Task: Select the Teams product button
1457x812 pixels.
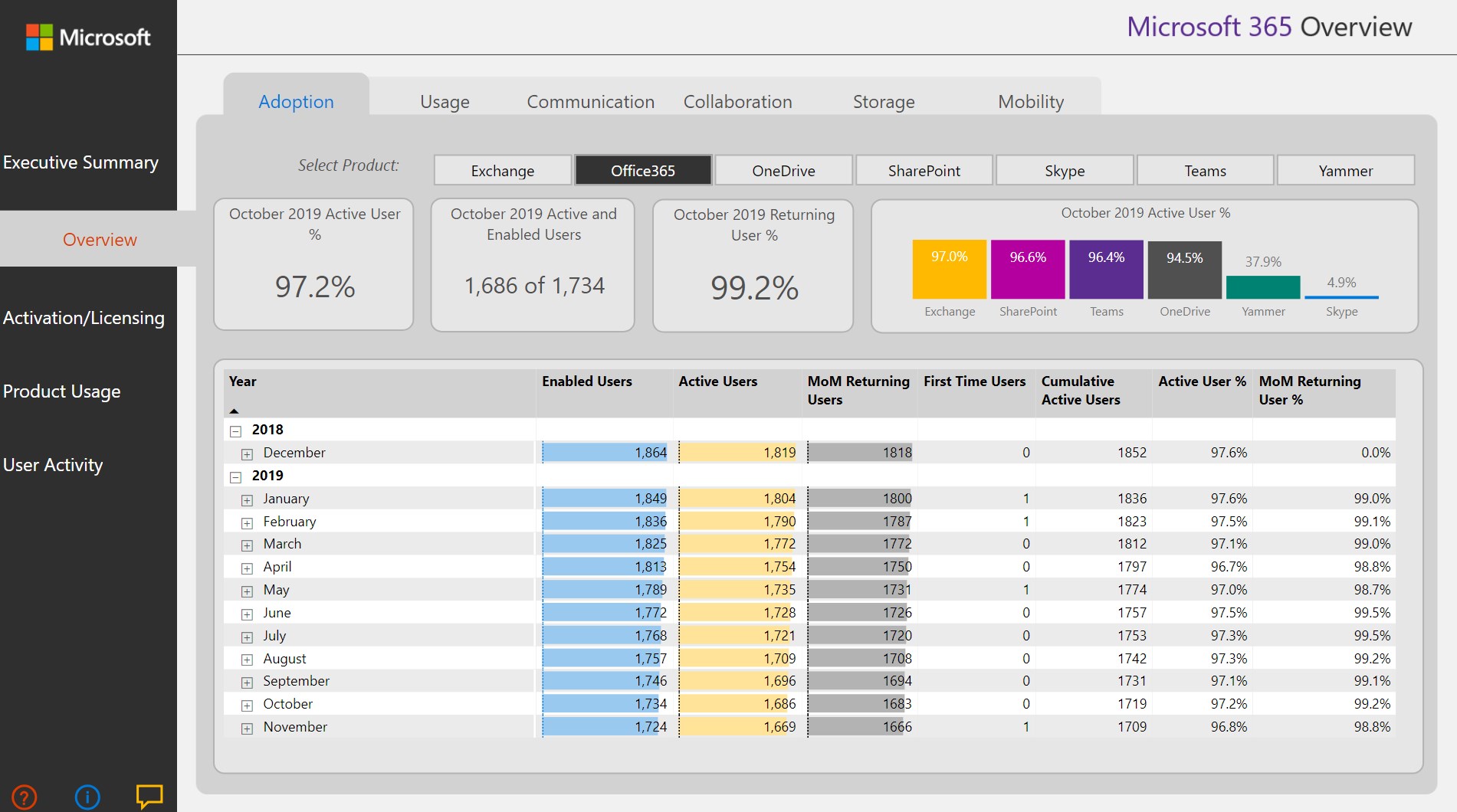Action: (1205, 170)
